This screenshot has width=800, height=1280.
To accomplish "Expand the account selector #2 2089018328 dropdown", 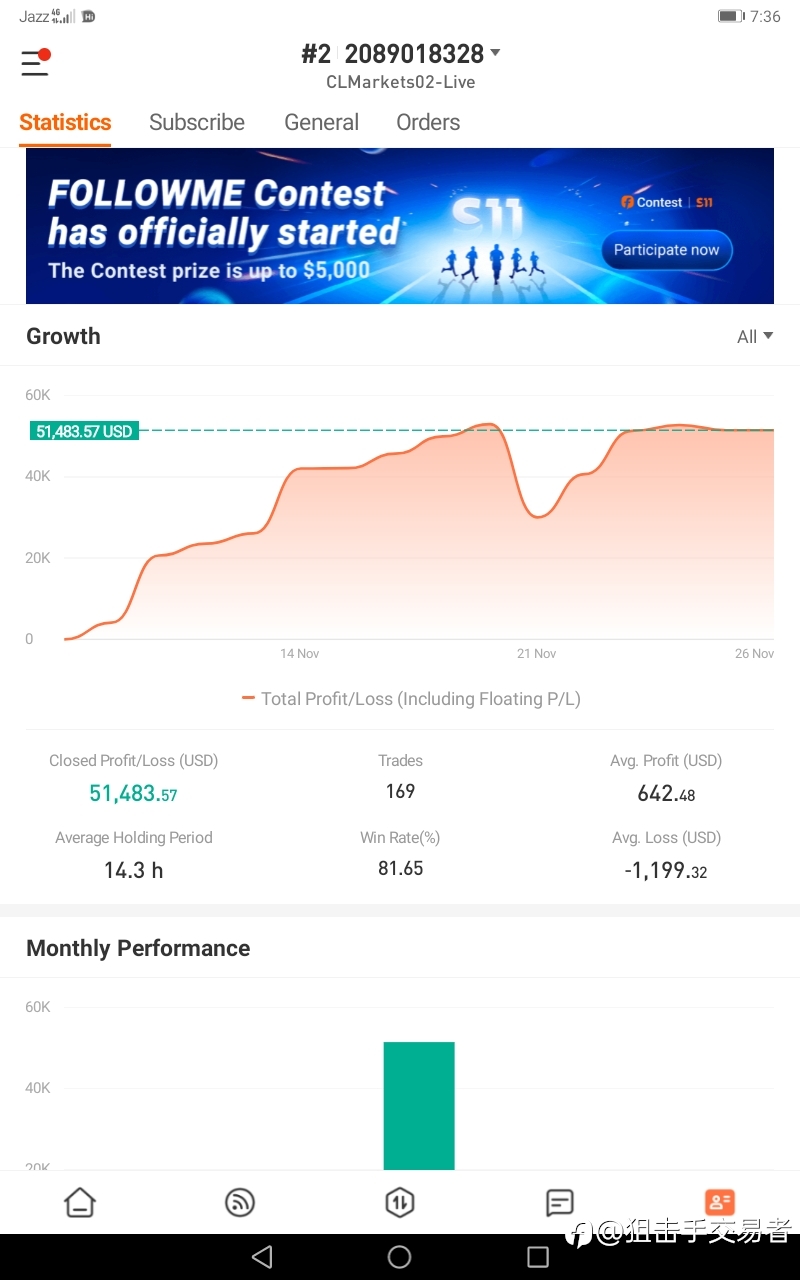I will pos(401,54).
